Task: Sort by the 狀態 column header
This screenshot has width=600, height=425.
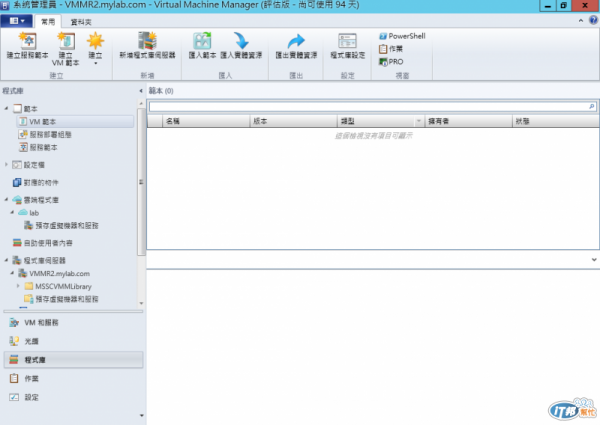Action: tap(556, 121)
